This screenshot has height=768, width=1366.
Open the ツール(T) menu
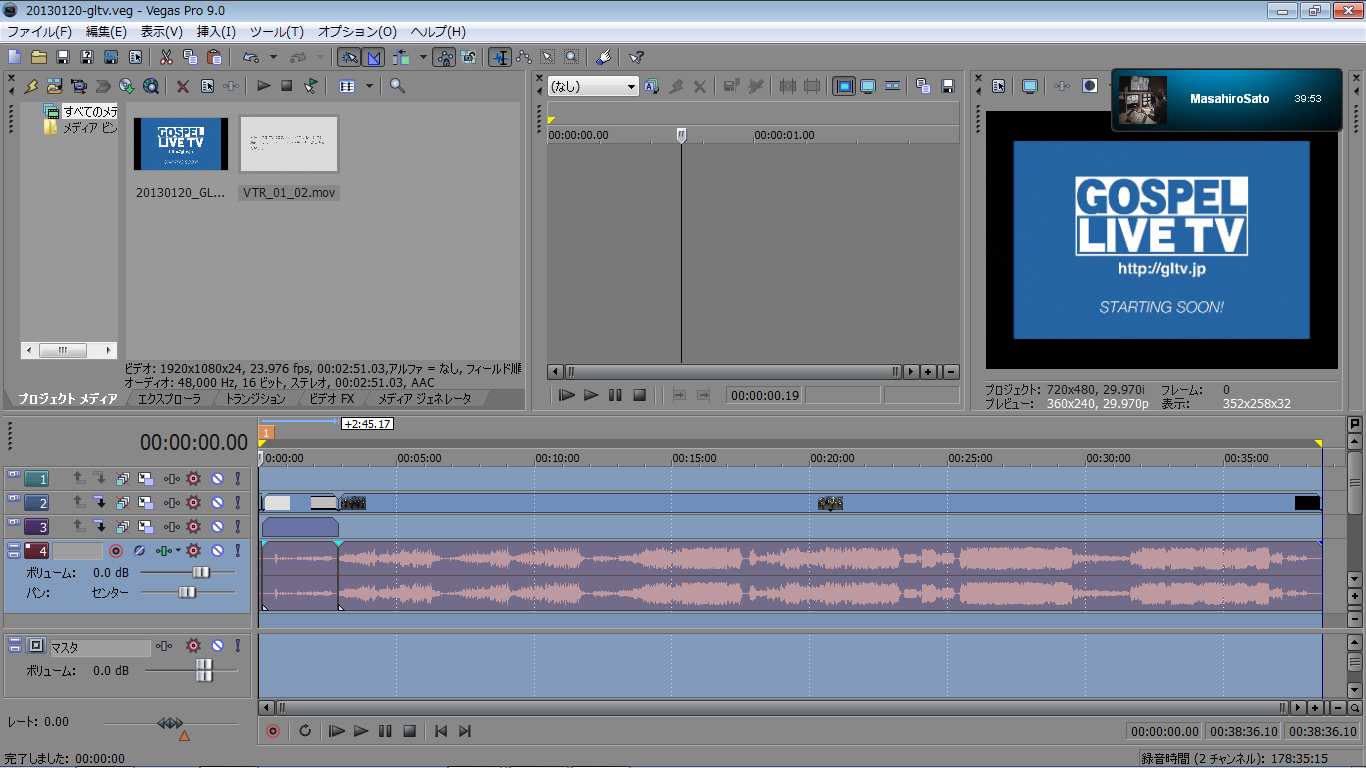pos(276,32)
